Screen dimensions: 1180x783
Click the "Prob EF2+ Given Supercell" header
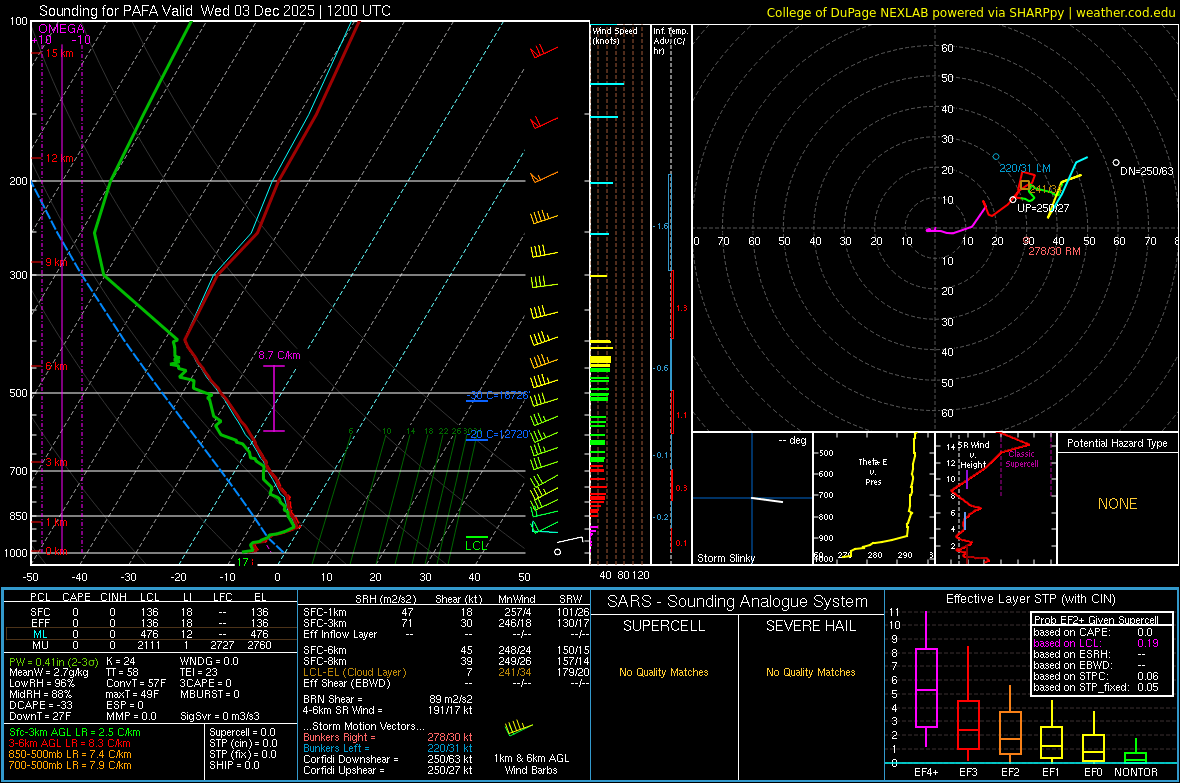tap(1096, 620)
